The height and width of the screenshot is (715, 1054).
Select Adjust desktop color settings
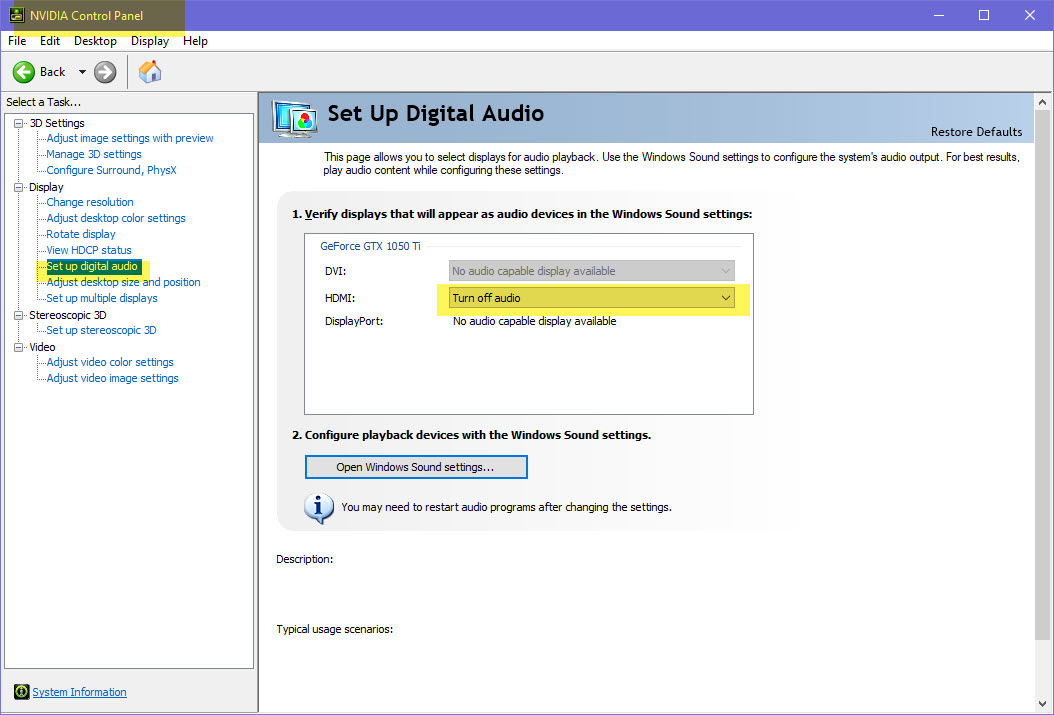click(116, 218)
